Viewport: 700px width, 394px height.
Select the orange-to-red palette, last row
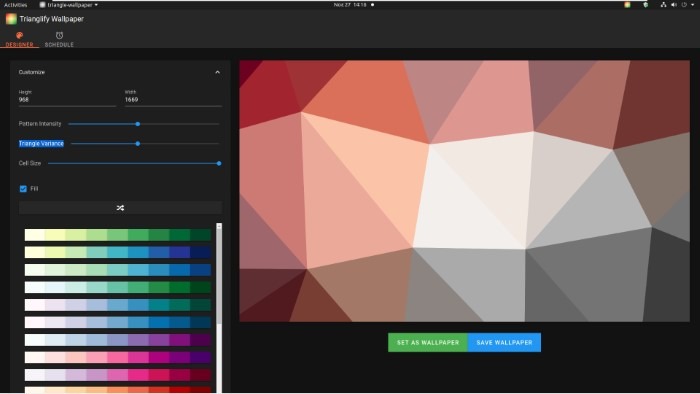118,390
